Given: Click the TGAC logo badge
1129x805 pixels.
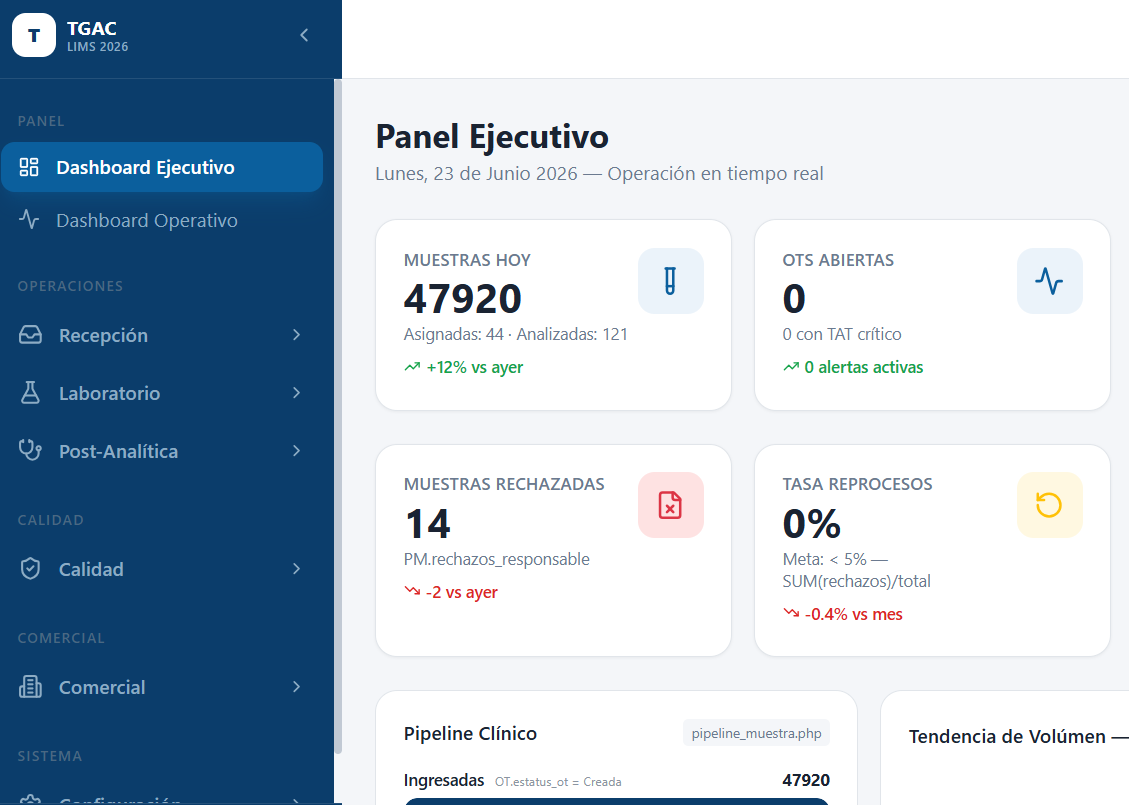Looking at the screenshot, I should click(34, 35).
